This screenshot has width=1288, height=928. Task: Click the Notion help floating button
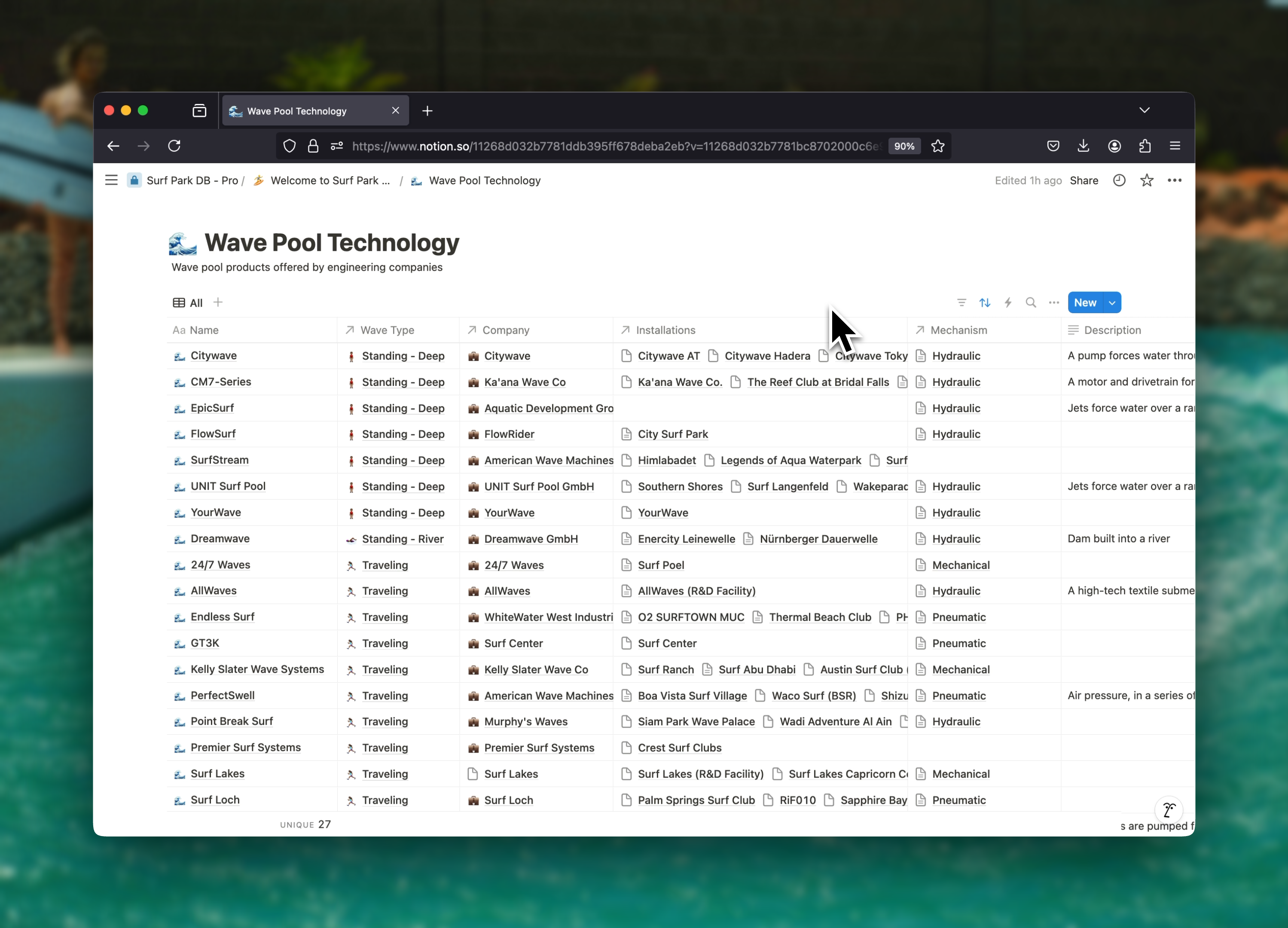click(x=1169, y=809)
